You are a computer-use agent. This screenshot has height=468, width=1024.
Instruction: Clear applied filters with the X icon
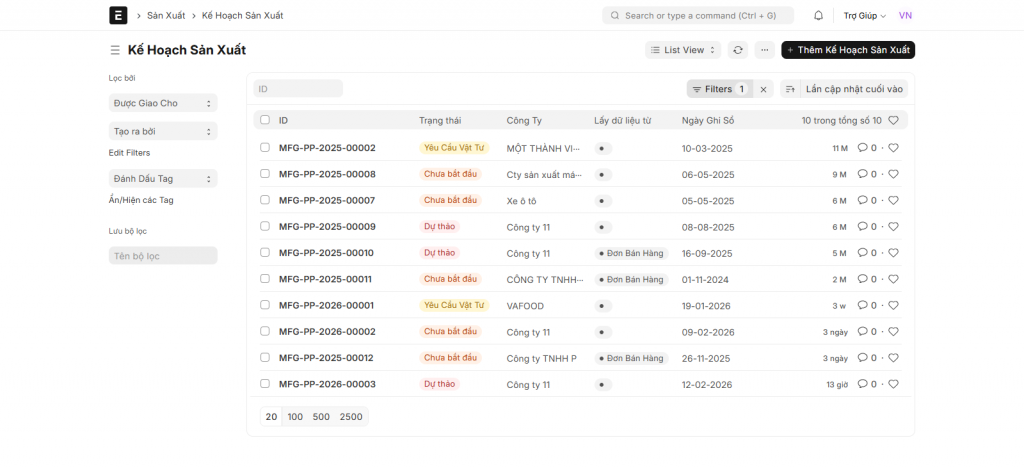pyautogui.click(x=763, y=89)
